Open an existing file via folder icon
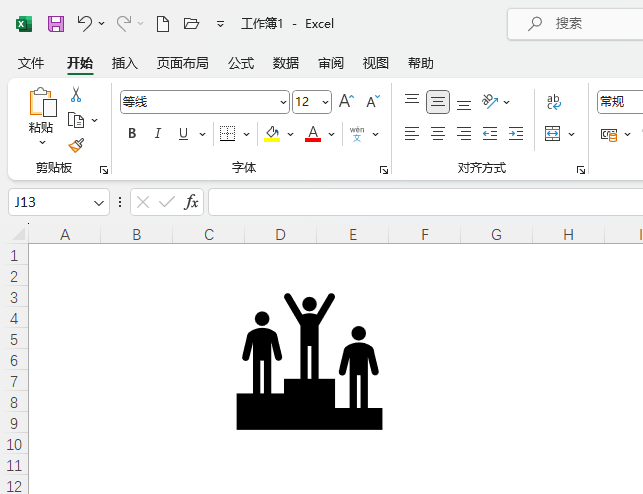 point(191,24)
